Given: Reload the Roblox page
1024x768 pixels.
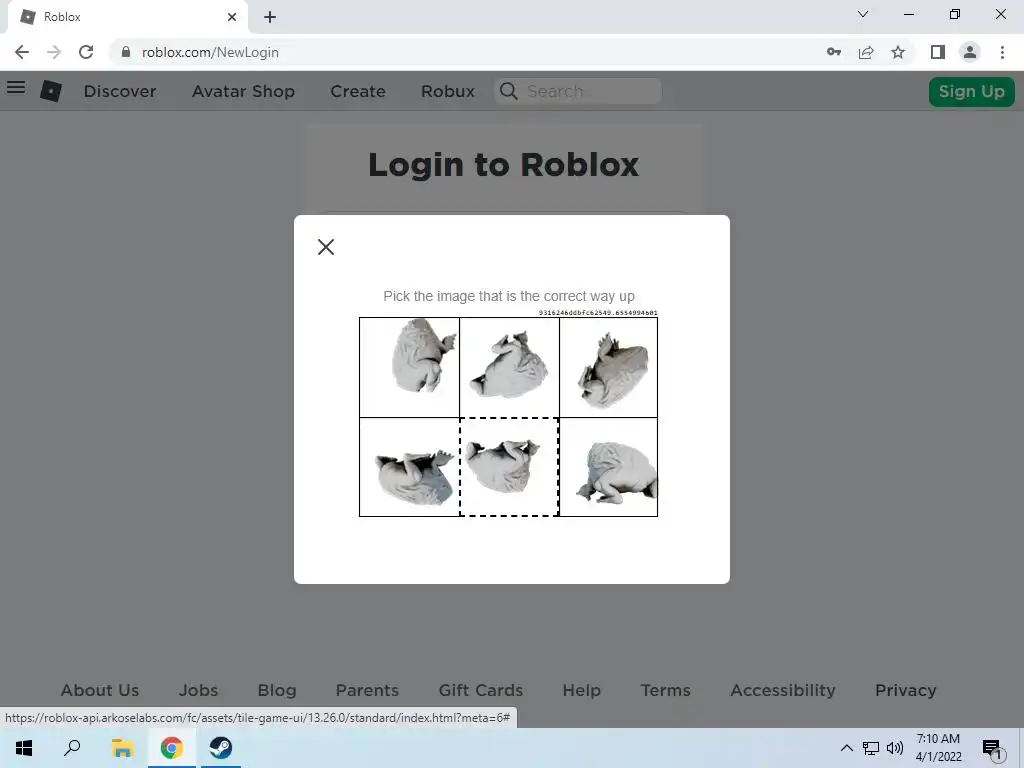Looking at the screenshot, I should pyautogui.click(x=86, y=52).
